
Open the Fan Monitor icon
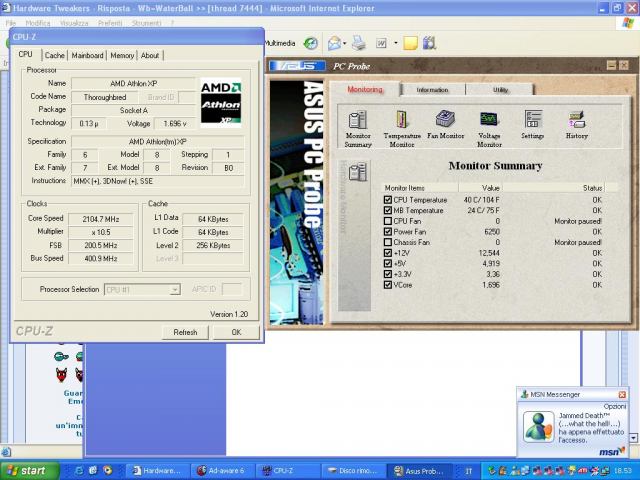pos(445,124)
